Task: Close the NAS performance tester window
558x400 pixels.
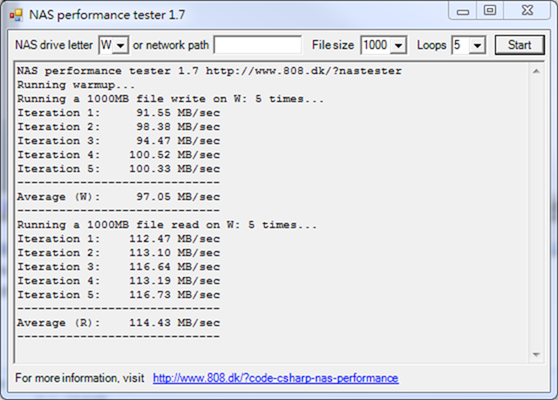Action: tap(527, 11)
